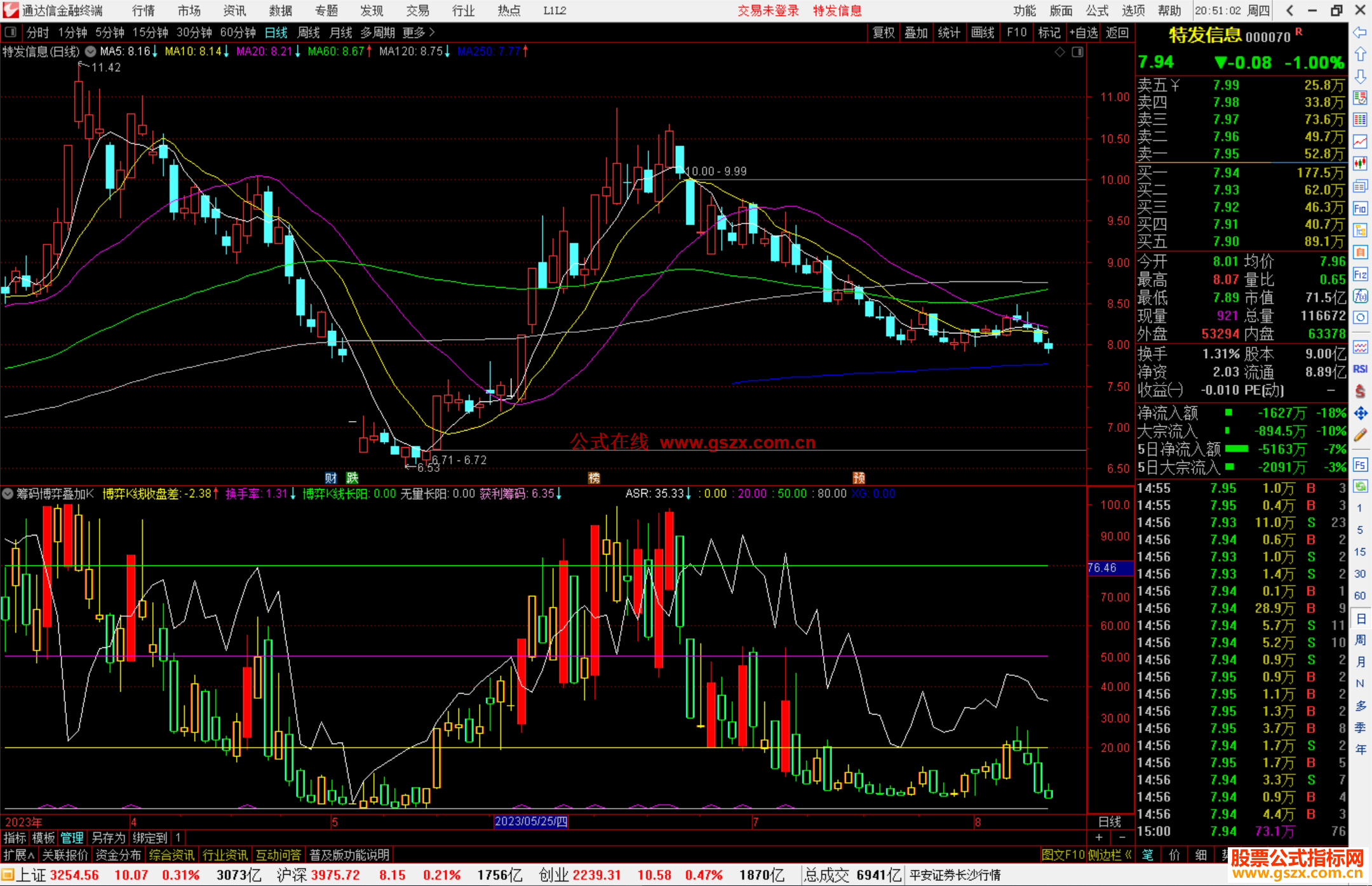Open the 行情 menu
The height and width of the screenshot is (886, 1372).
click(x=144, y=10)
